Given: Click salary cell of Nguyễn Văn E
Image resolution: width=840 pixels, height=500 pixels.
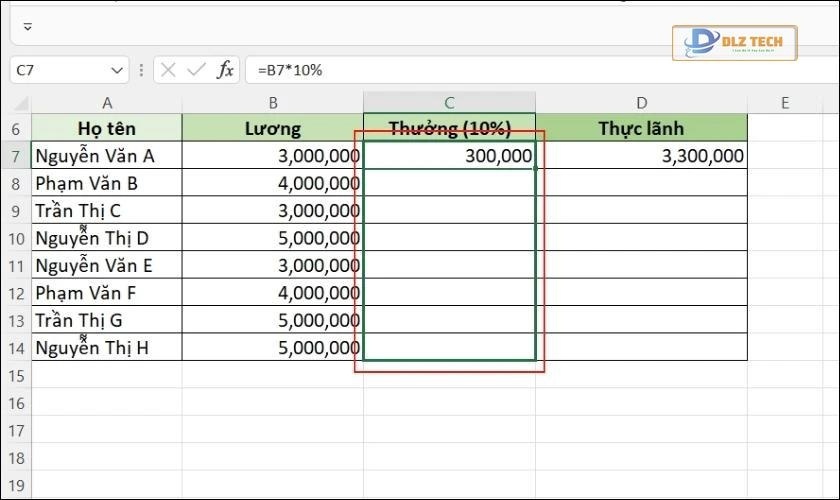Looking at the screenshot, I should (273, 266).
